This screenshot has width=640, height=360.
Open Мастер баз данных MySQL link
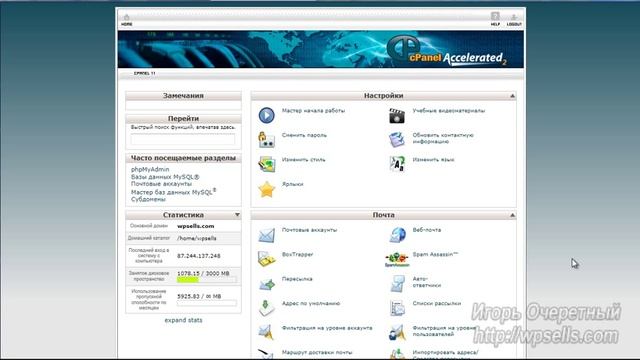pos(173,192)
